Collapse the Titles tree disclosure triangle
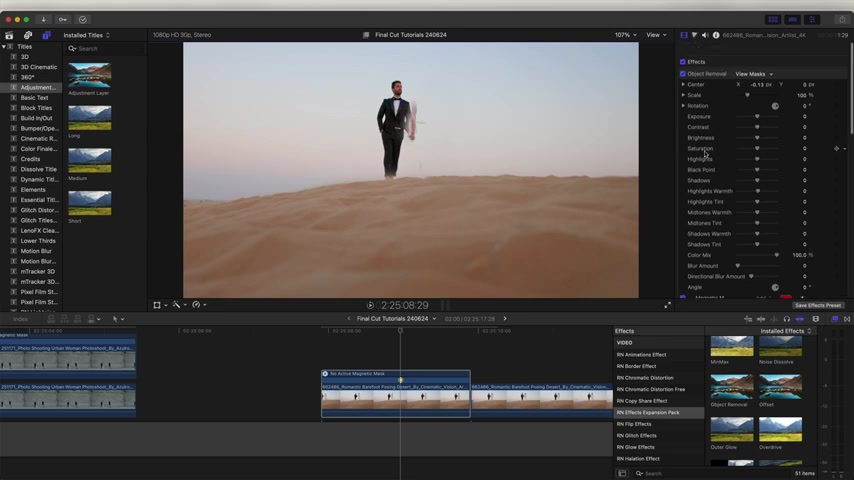854x480 pixels. (x=4, y=47)
